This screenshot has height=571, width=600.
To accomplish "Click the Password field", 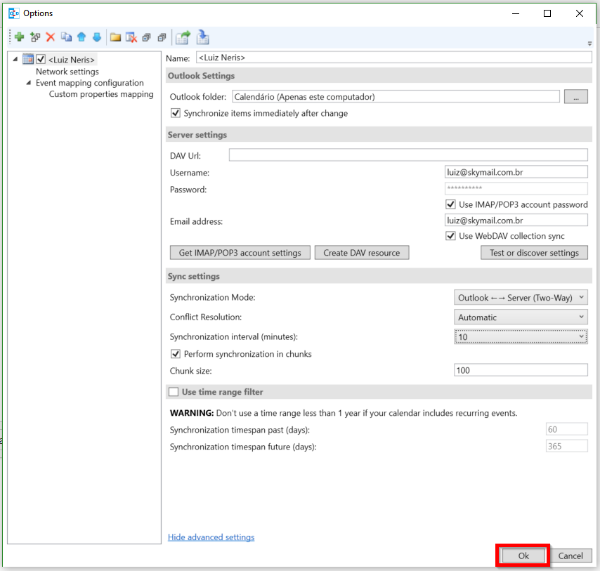I will (516, 188).
